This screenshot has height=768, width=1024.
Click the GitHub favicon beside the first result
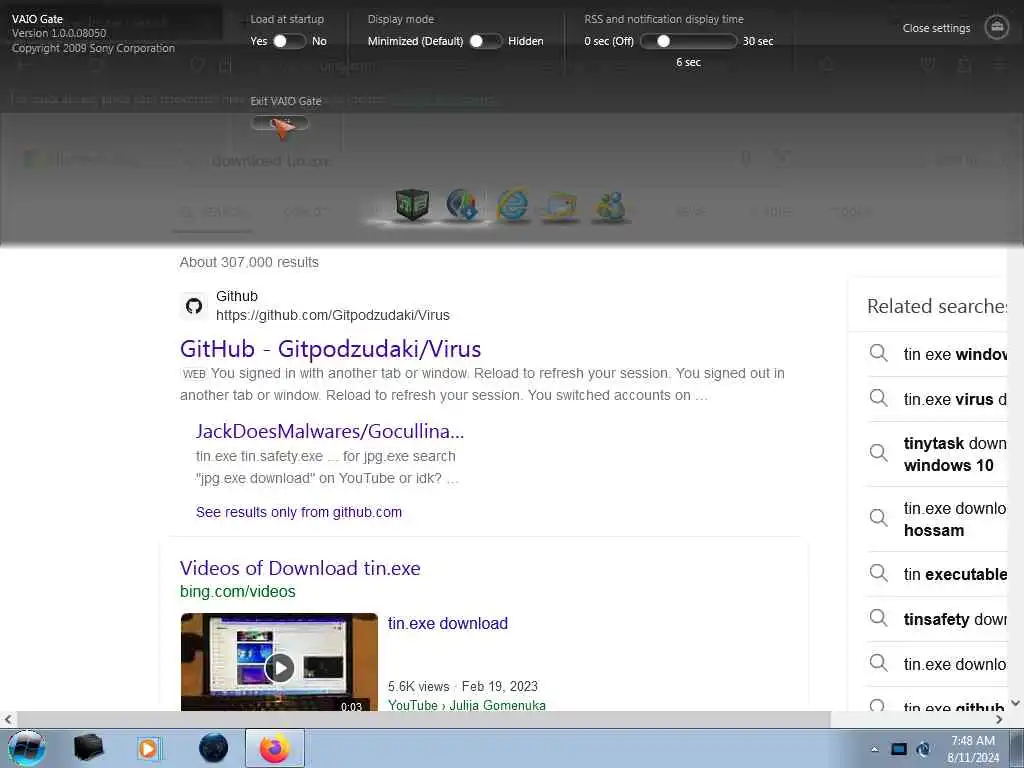point(194,306)
